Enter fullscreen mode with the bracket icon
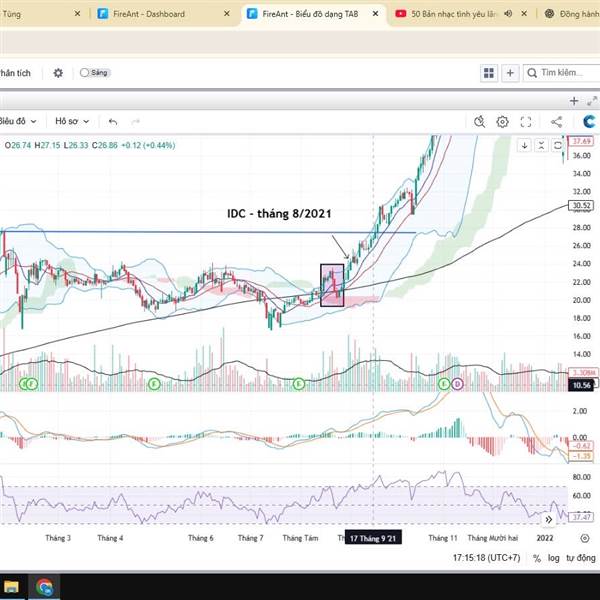 point(526,122)
